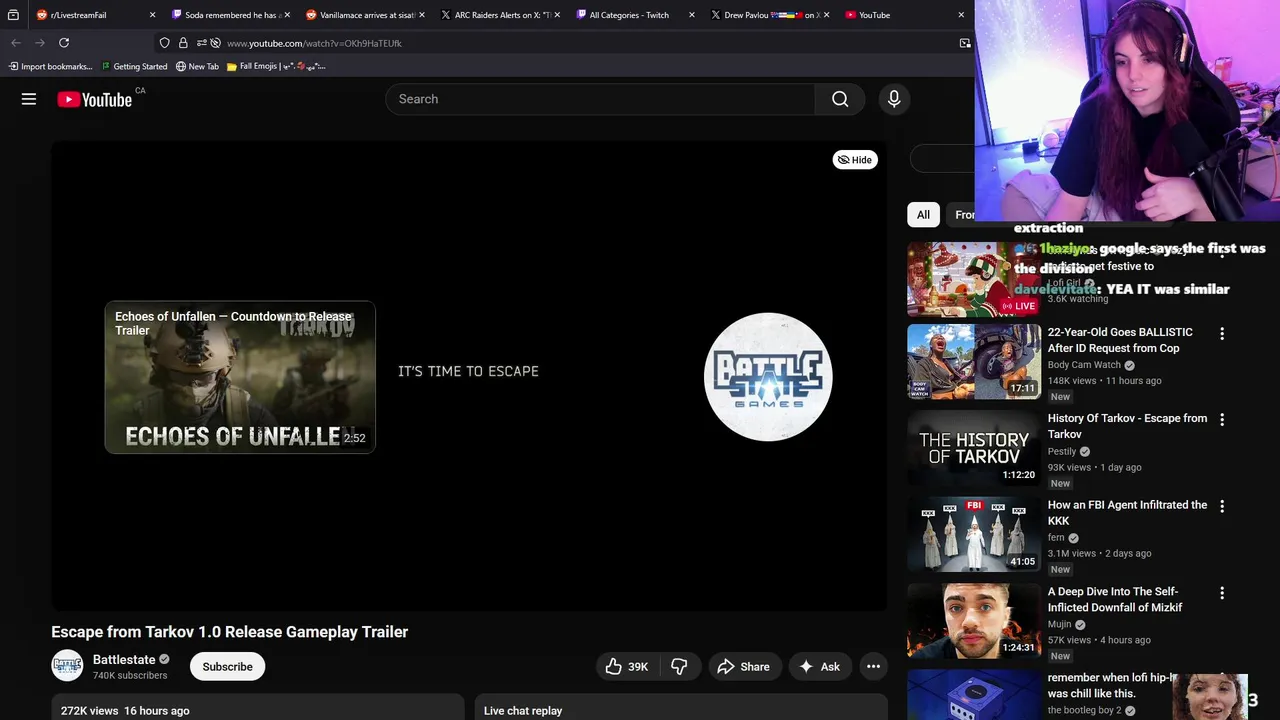Open the browser tab list icon
Screen dimensions: 1280x720
click(13, 15)
